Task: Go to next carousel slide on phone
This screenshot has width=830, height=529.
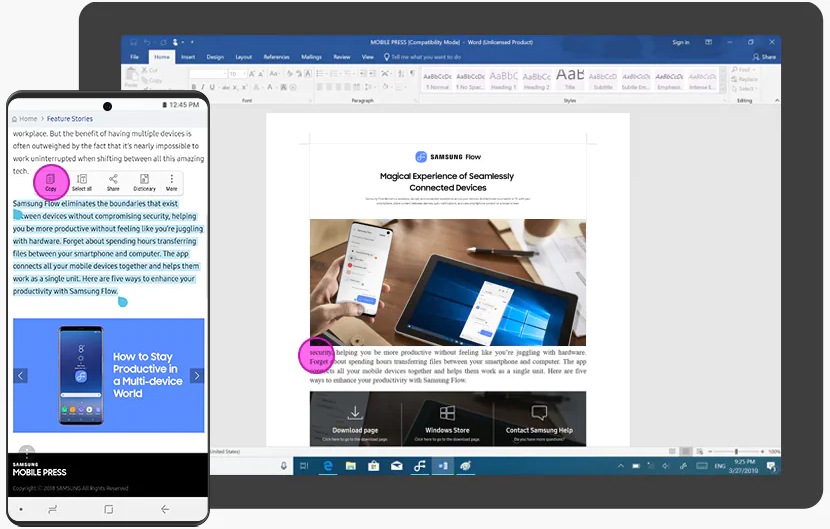Action: click(197, 376)
